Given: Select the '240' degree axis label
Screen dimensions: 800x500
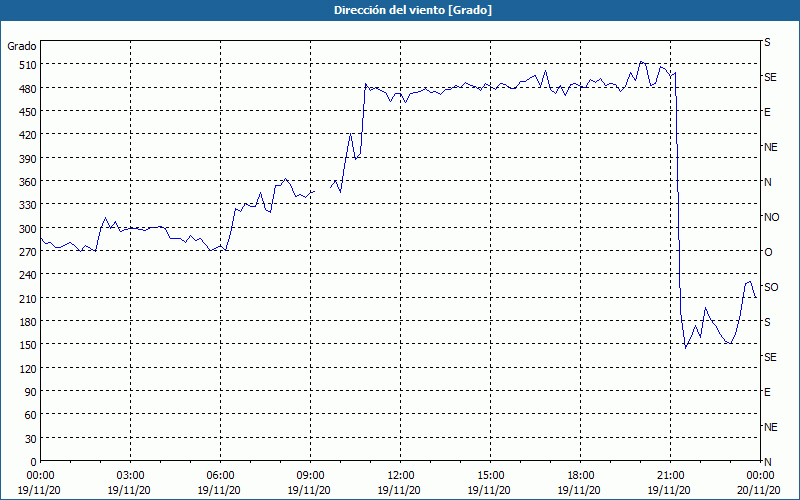Looking at the screenshot, I should [28, 275].
